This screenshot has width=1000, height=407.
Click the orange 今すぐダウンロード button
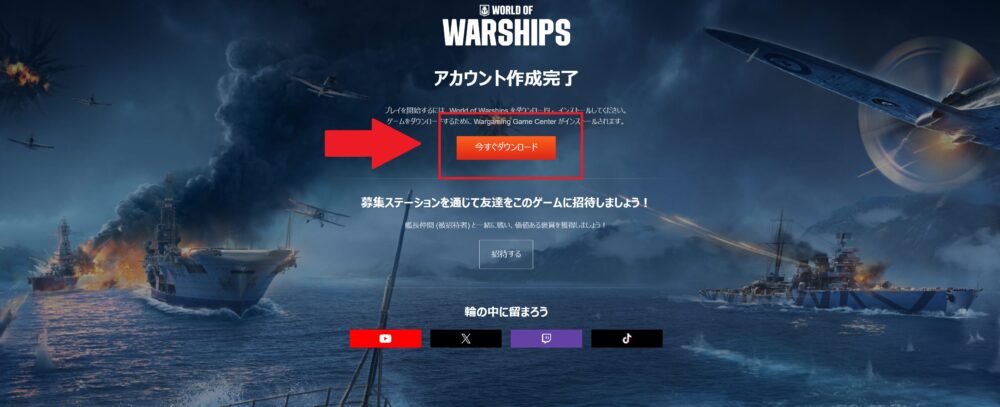point(506,147)
